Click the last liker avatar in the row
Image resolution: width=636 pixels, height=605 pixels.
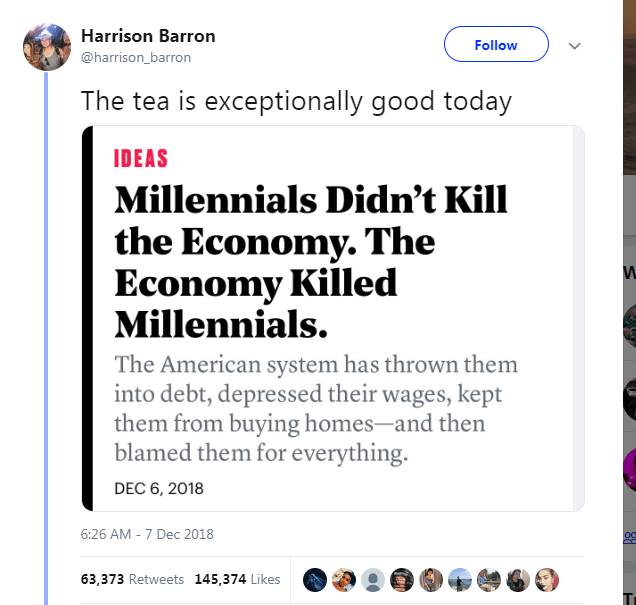tap(547, 579)
